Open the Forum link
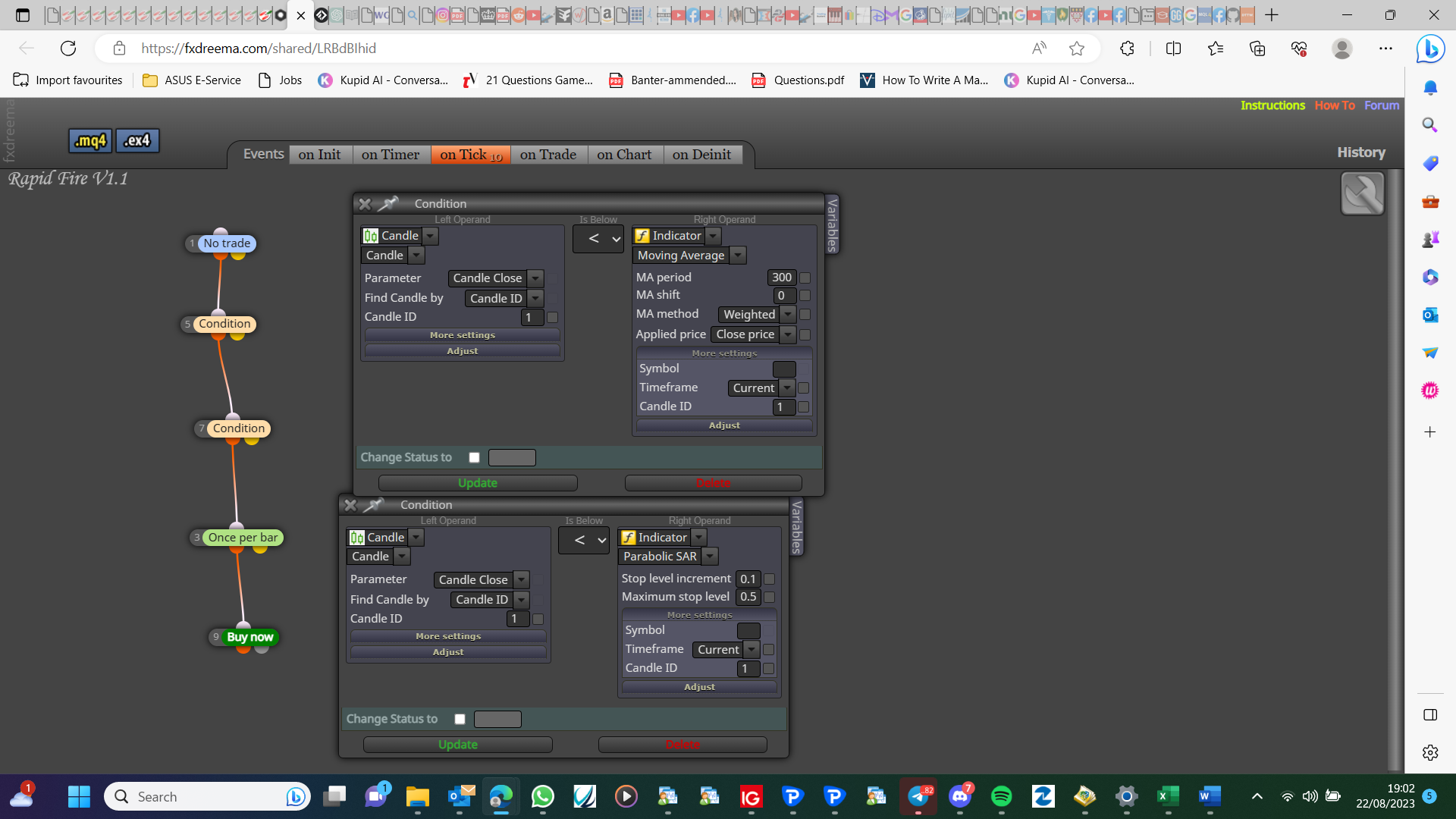 click(x=1382, y=105)
